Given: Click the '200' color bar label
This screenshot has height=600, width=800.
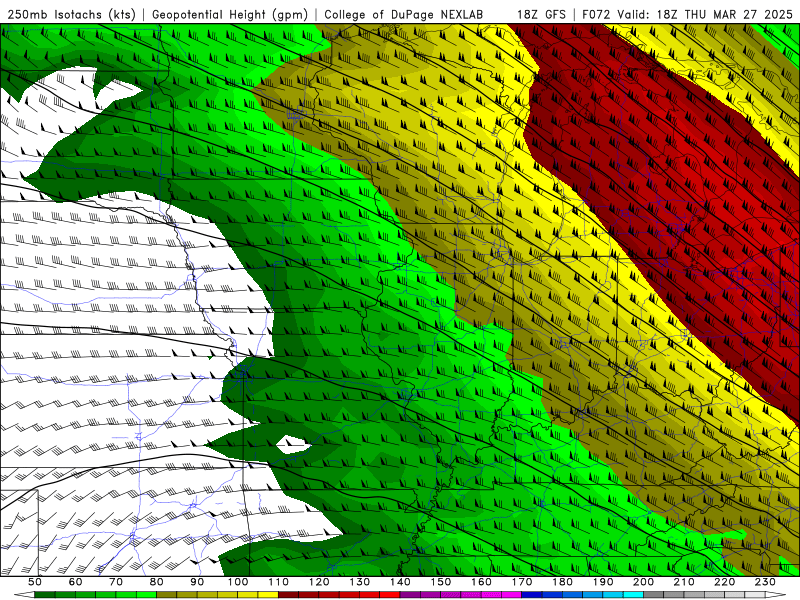Looking at the screenshot, I should (643, 582).
